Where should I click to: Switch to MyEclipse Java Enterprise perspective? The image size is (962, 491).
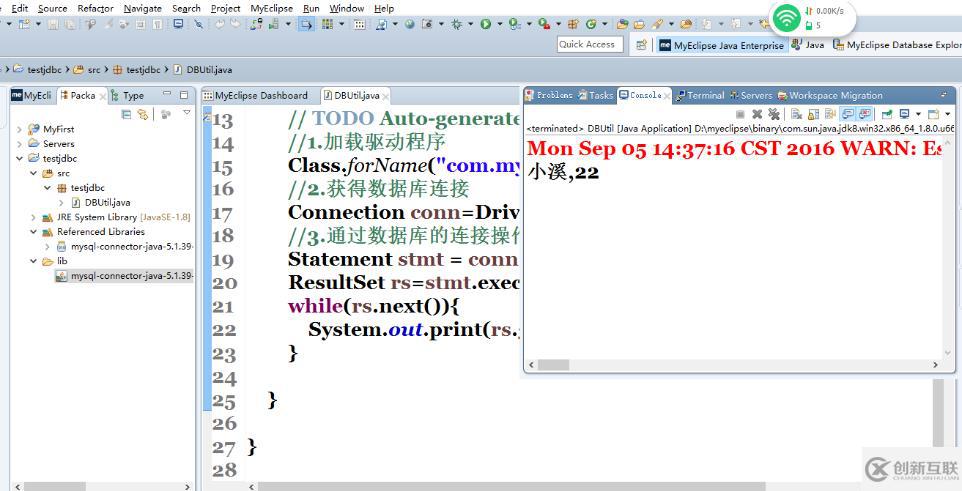(x=722, y=45)
